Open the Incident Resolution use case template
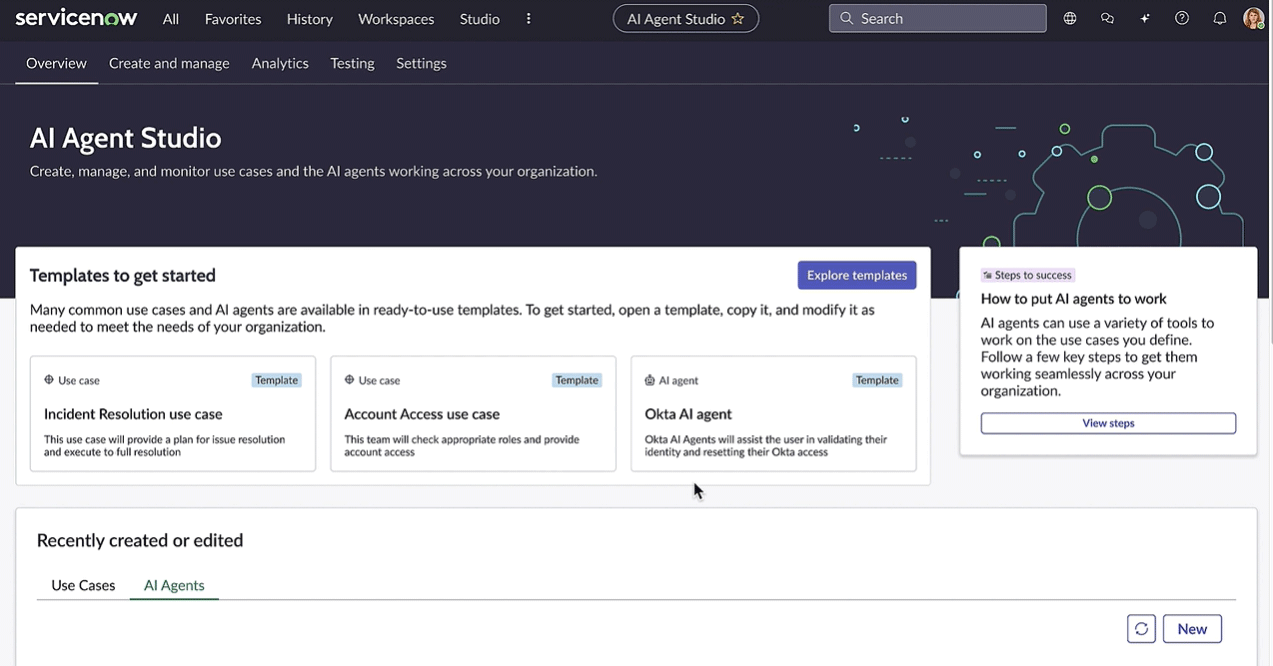 pos(173,414)
